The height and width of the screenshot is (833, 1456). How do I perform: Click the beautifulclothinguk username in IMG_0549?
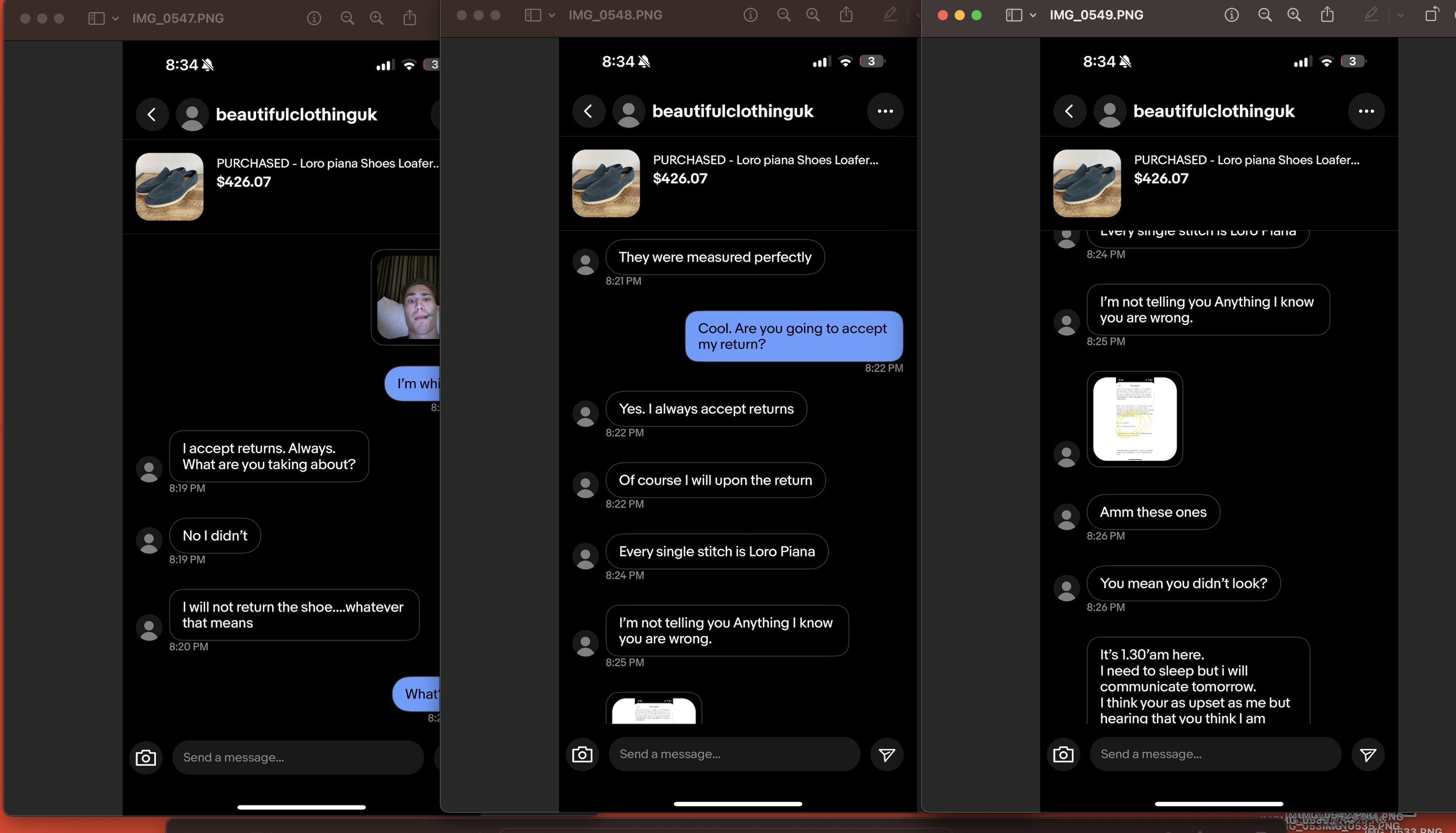pyautogui.click(x=1214, y=111)
